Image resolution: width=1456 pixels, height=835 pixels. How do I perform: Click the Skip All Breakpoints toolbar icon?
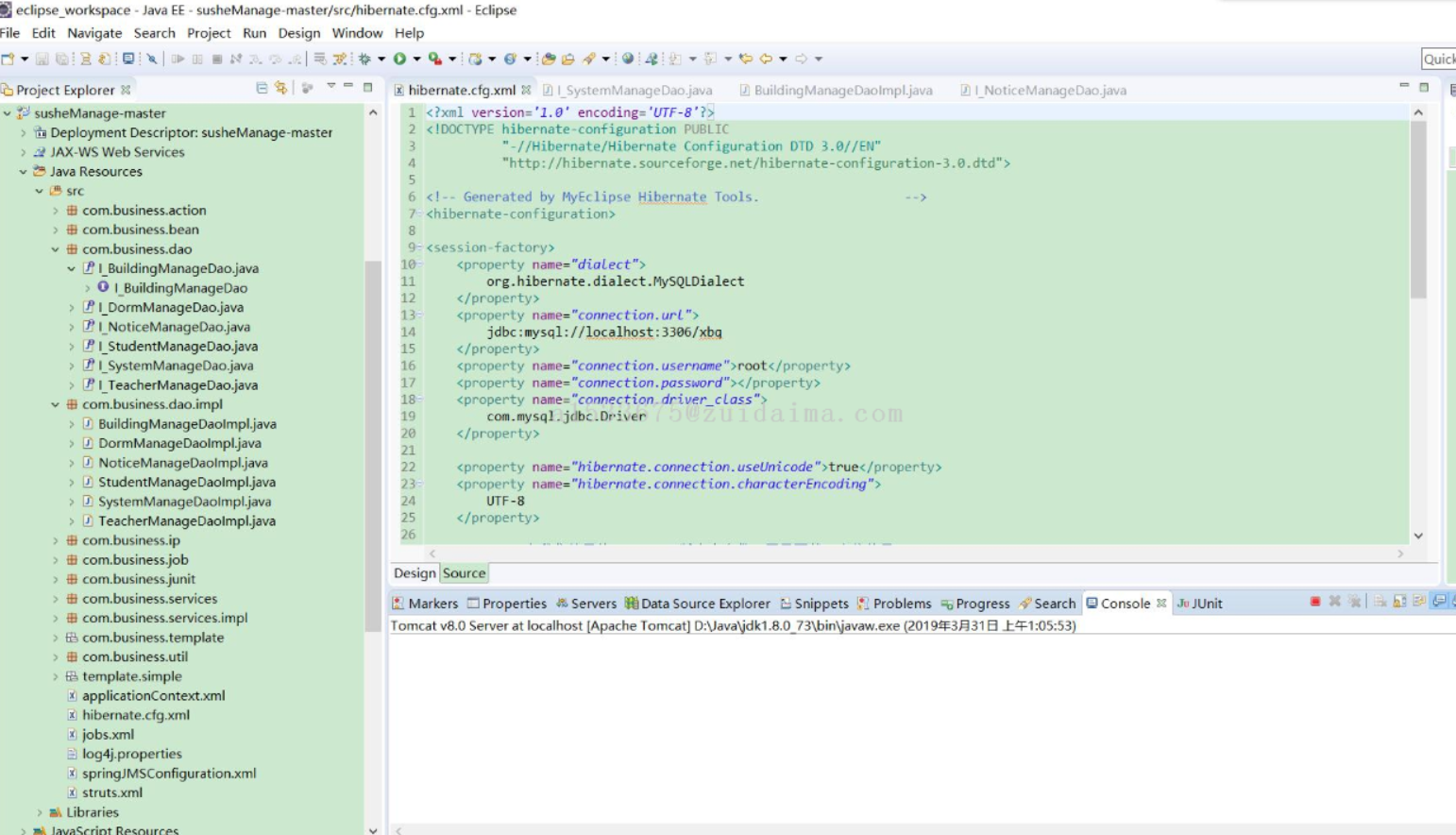[151, 59]
